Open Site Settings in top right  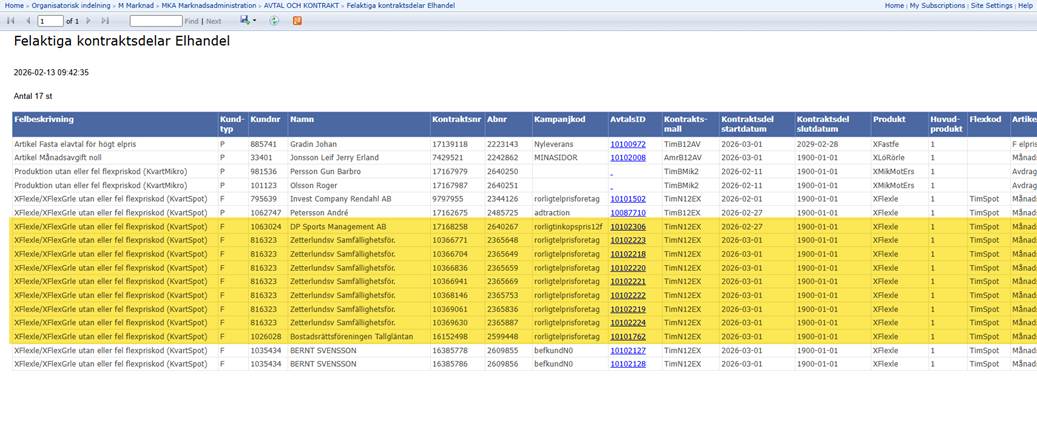point(991,6)
